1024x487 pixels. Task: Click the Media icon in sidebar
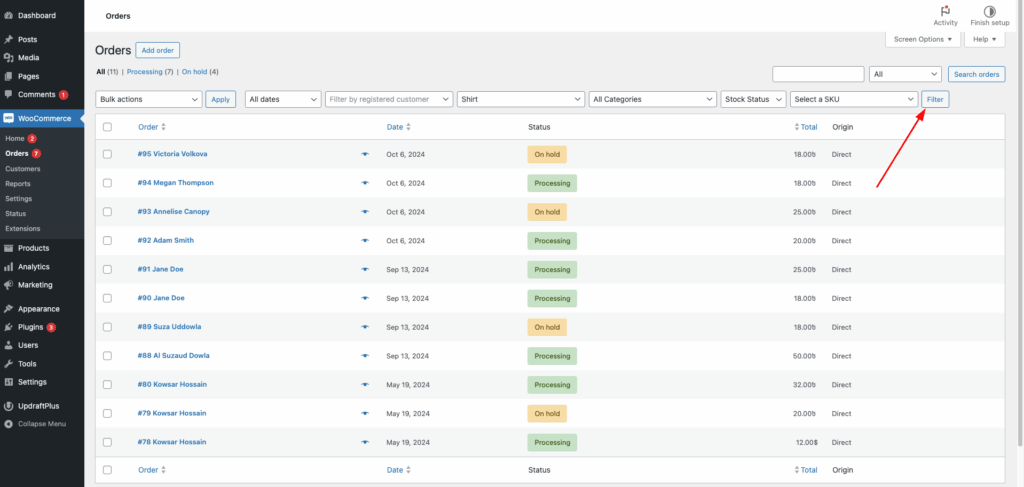click(x=8, y=57)
